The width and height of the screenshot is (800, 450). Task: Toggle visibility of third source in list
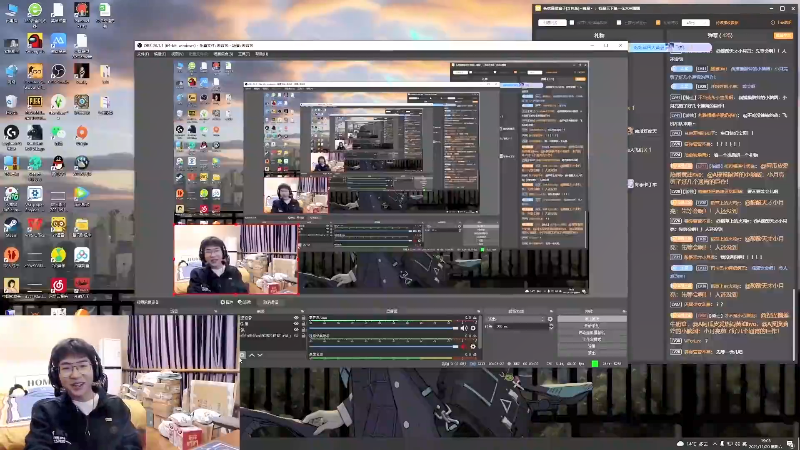coord(296,329)
